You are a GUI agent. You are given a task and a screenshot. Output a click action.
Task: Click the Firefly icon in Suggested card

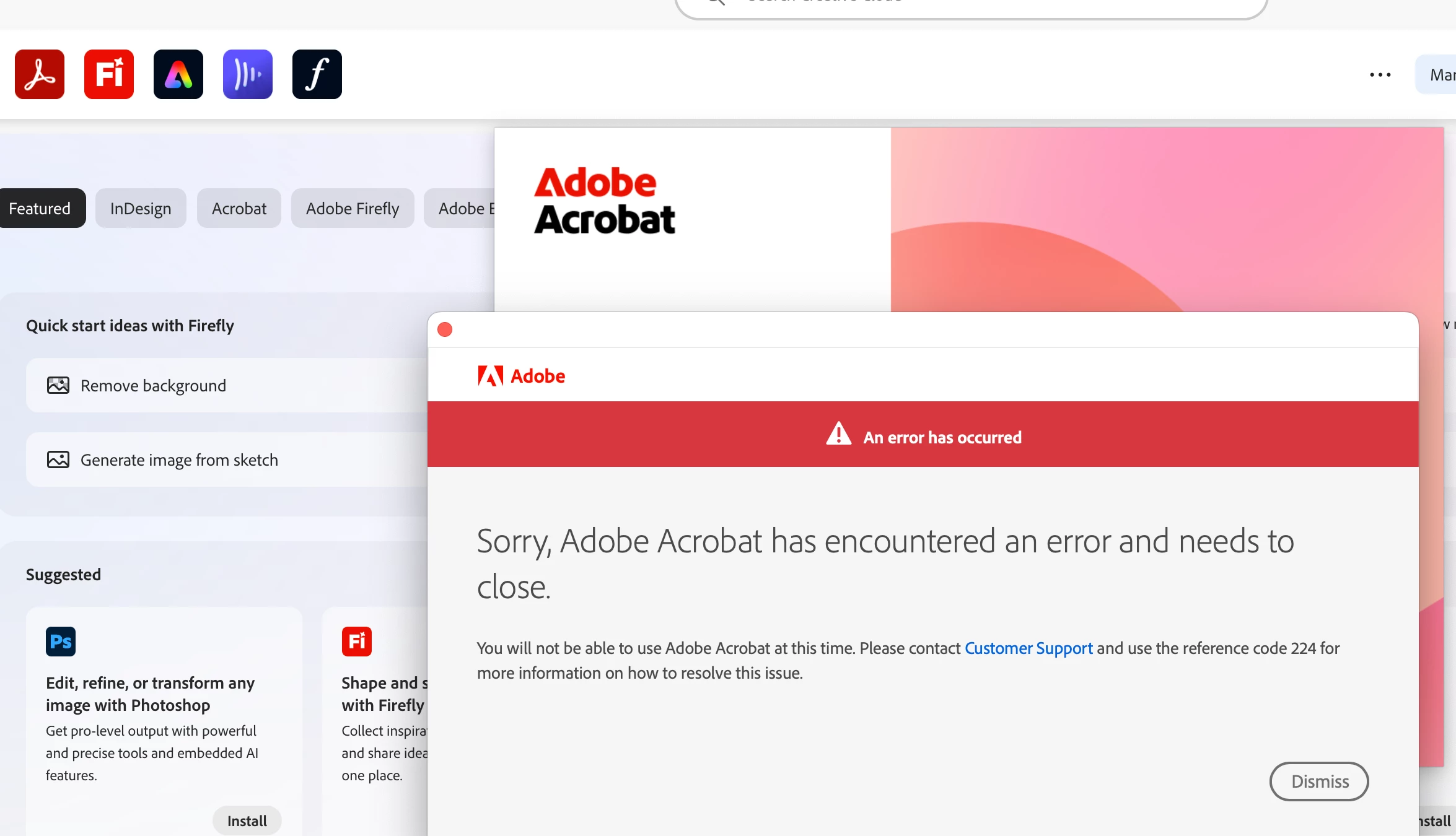[x=357, y=642]
